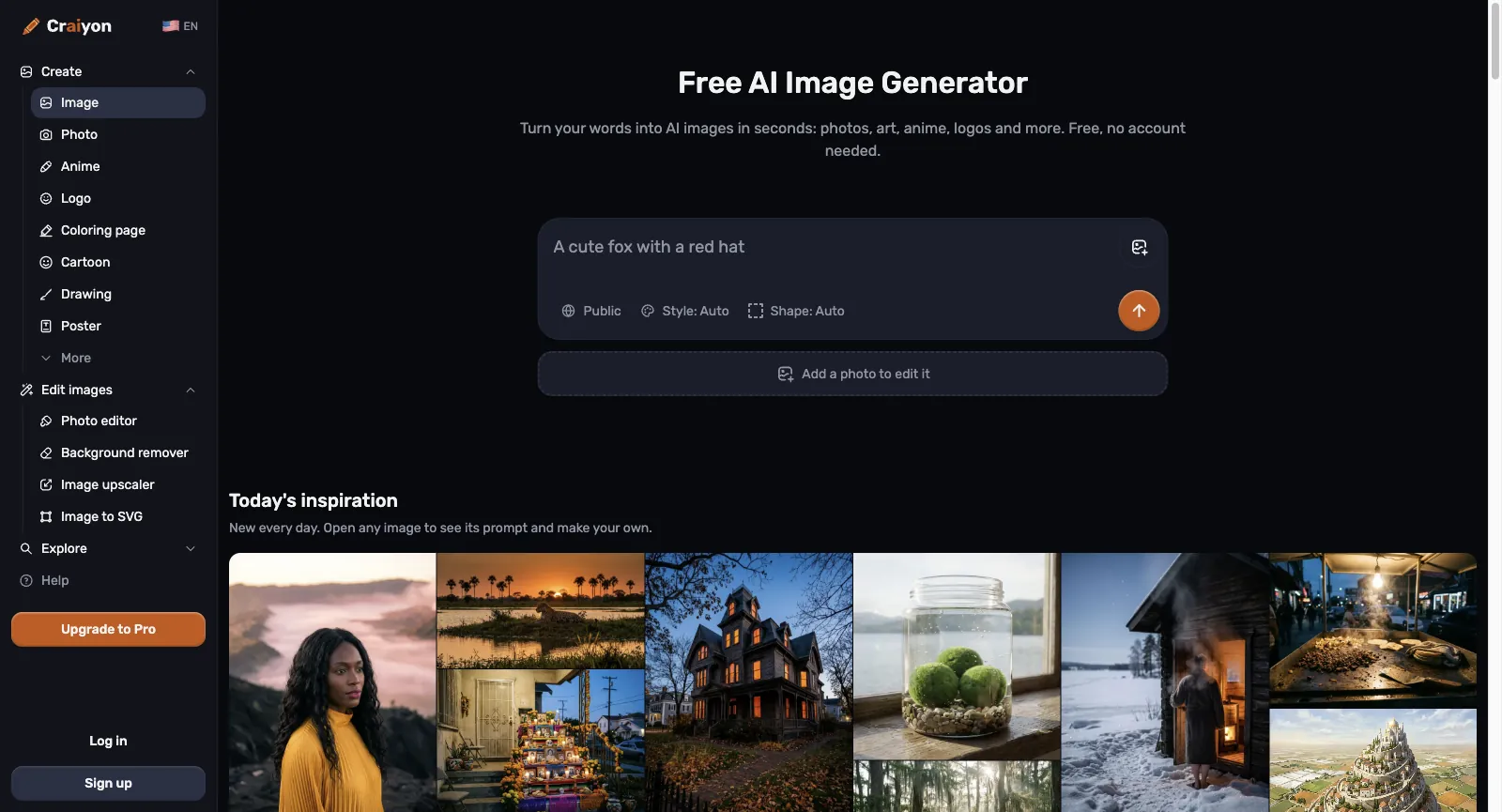Click the Upgrade to Pro button
This screenshot has width=1502, height=812.
(108, 630)
